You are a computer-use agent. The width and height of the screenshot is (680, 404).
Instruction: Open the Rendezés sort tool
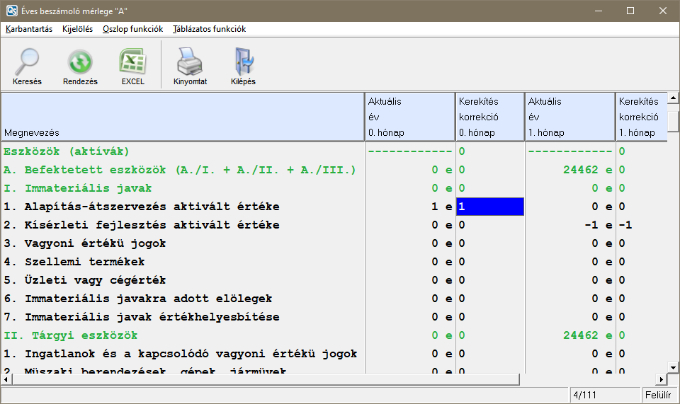(80, 65)
